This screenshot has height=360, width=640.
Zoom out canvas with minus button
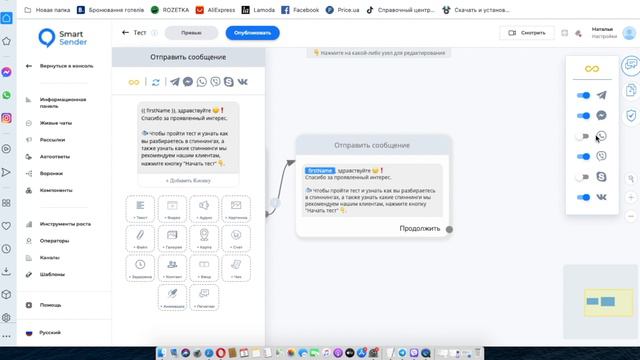click(631, 216)
